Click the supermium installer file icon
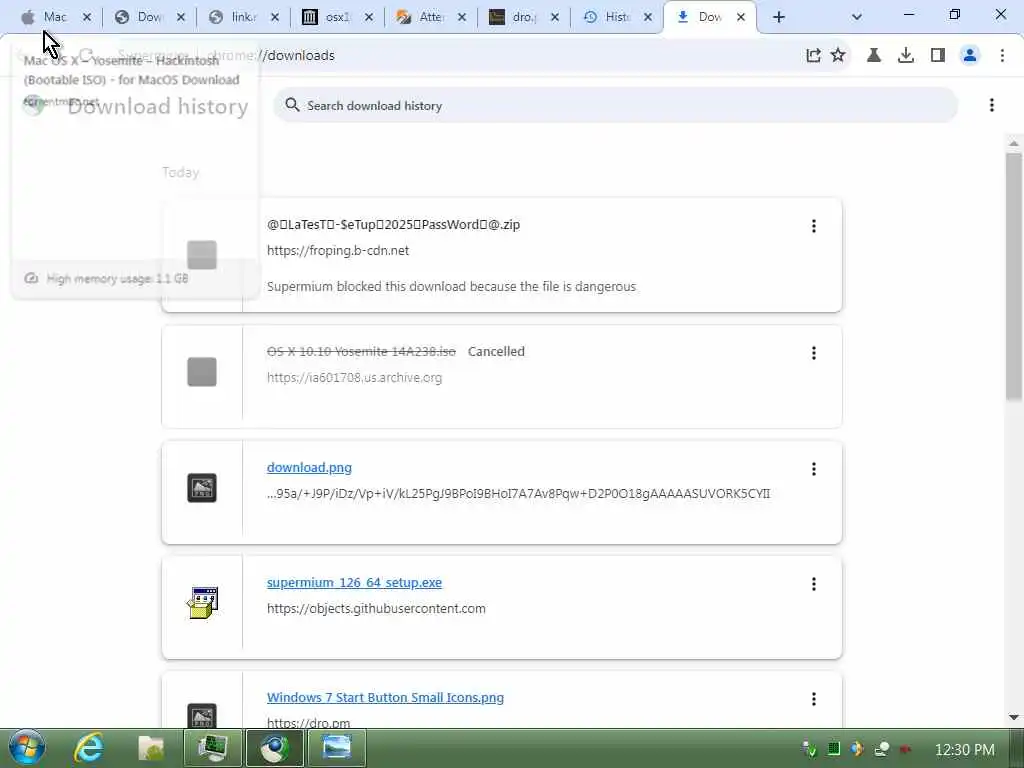 (202, 602)
